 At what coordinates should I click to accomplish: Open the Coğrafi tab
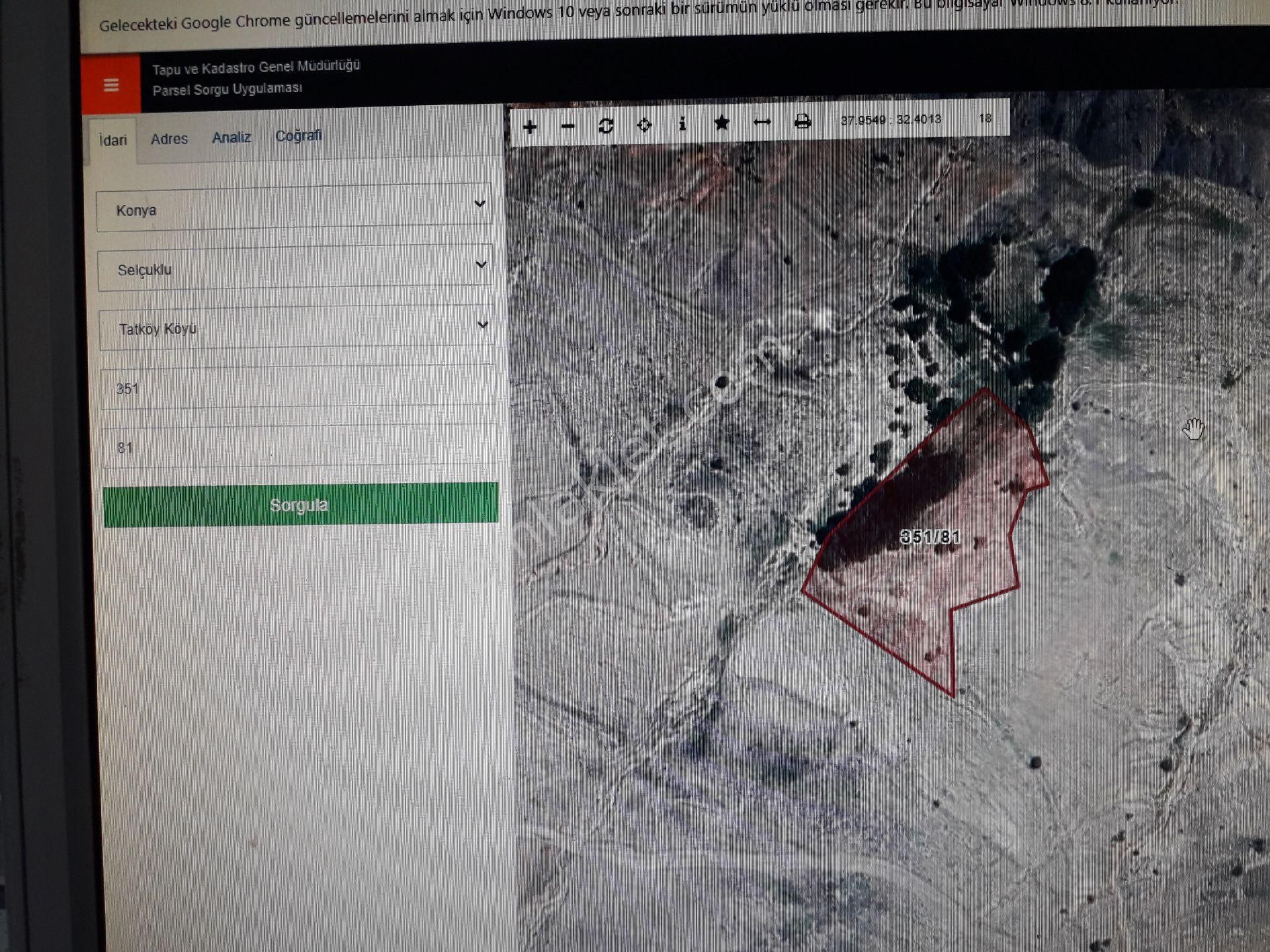click(x=298, y=136)
